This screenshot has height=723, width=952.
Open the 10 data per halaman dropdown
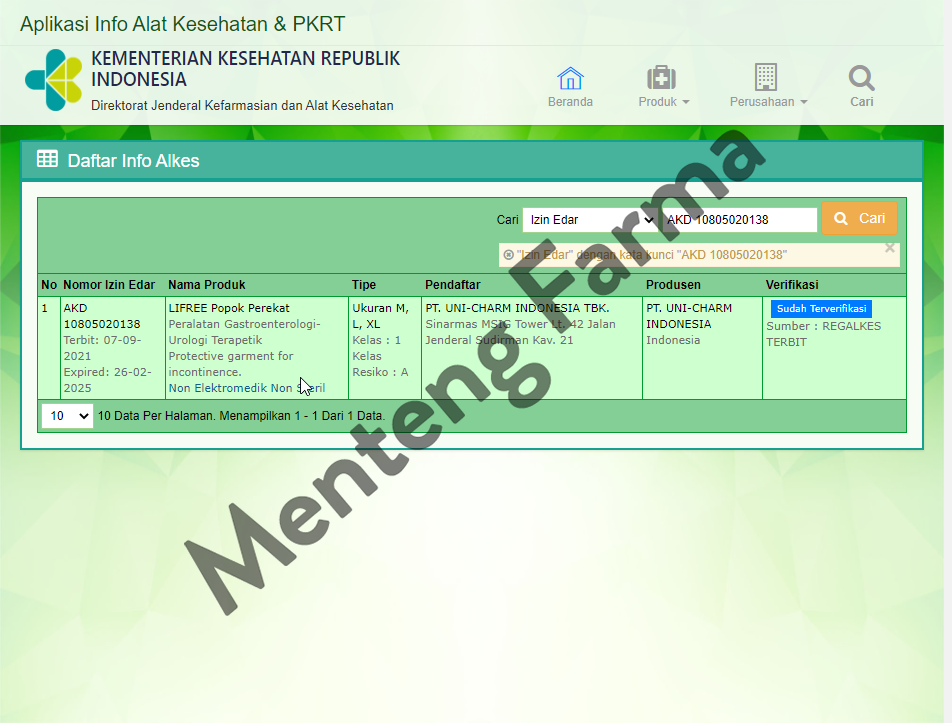(66, 415)
